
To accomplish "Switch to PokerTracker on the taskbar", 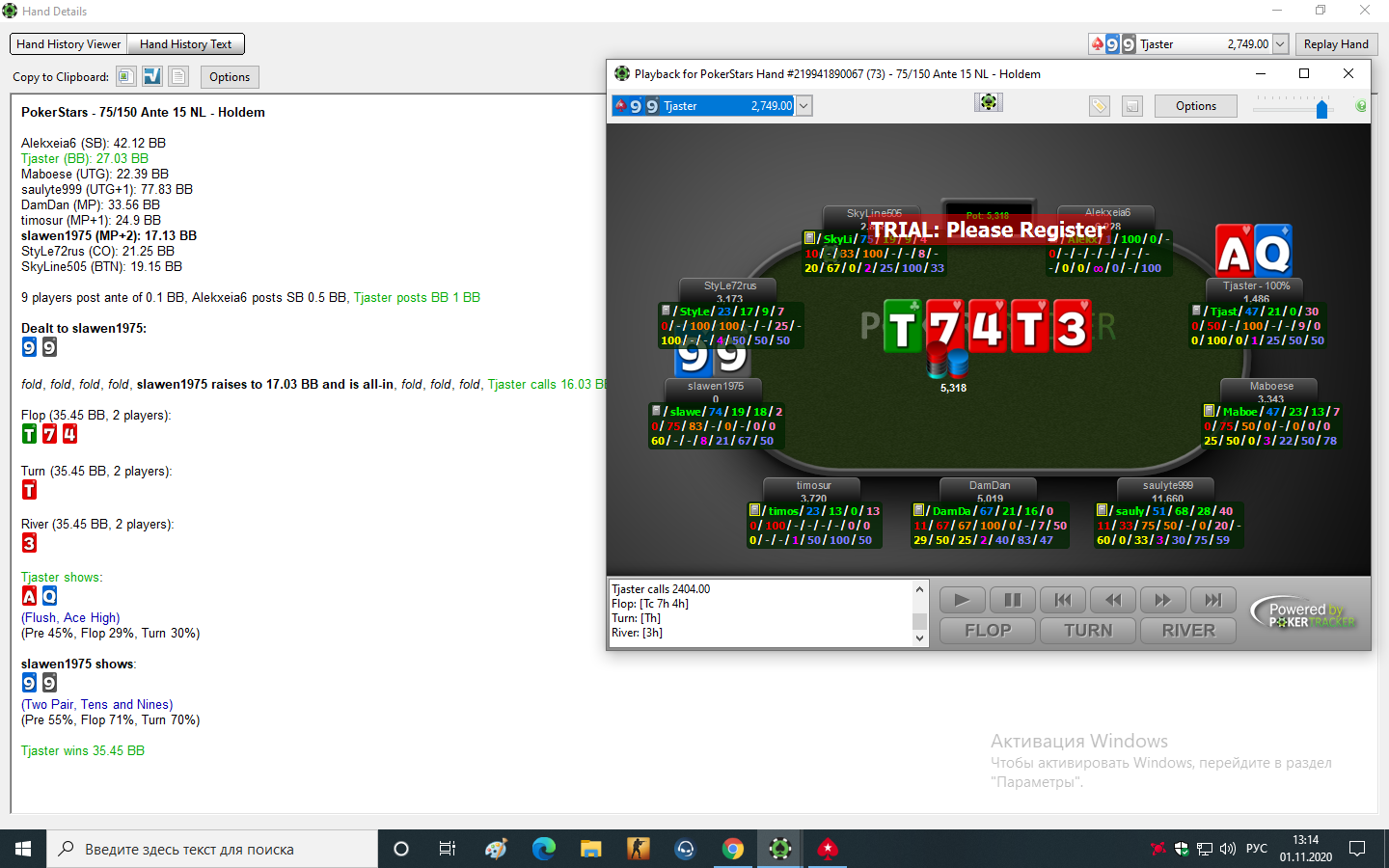I will click(x=779, y=849).
